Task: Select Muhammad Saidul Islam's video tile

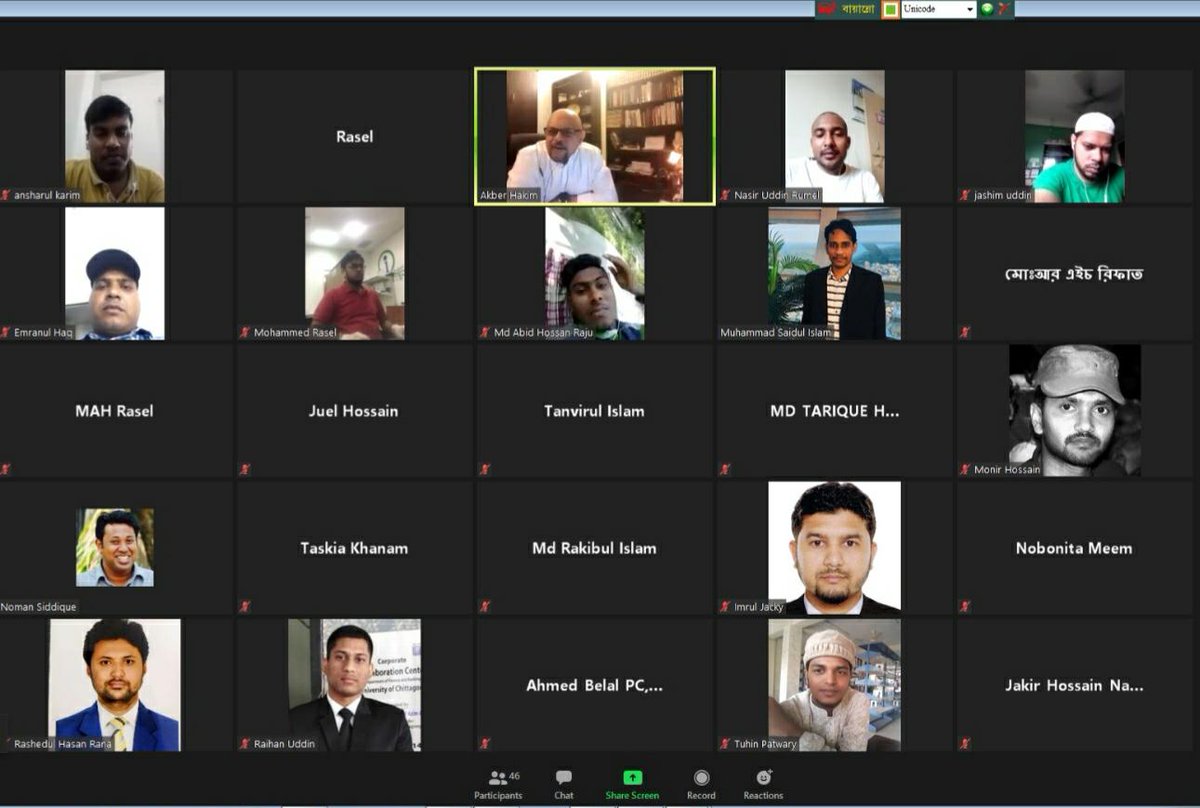Action: tap(835, 273)
